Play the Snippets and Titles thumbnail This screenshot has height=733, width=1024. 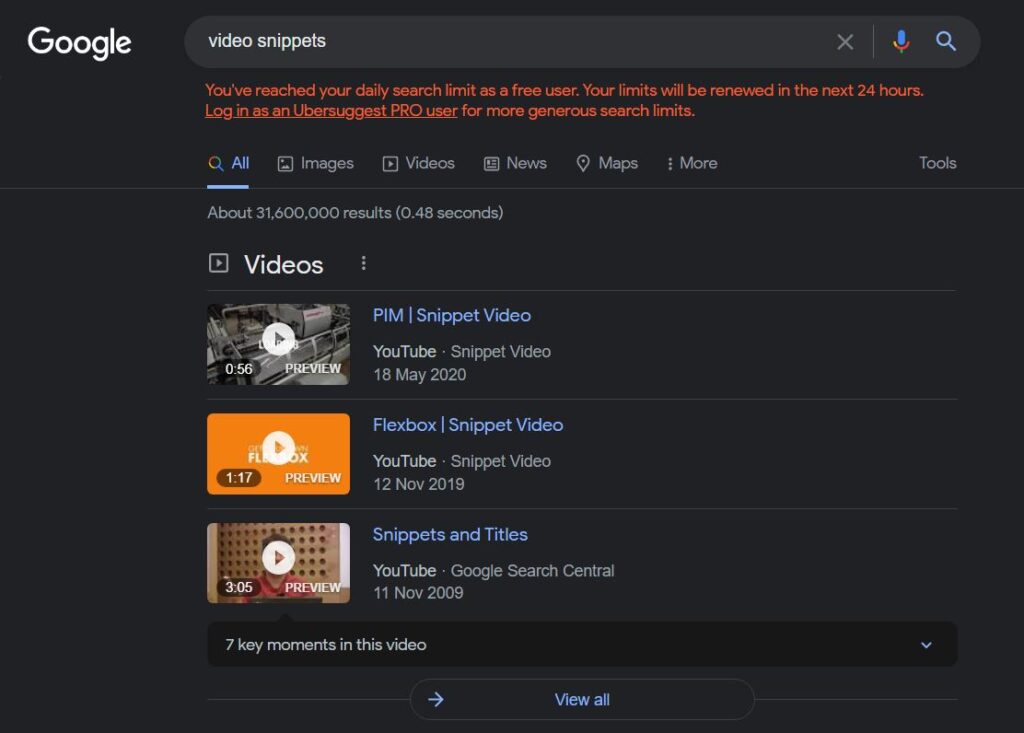278,562
